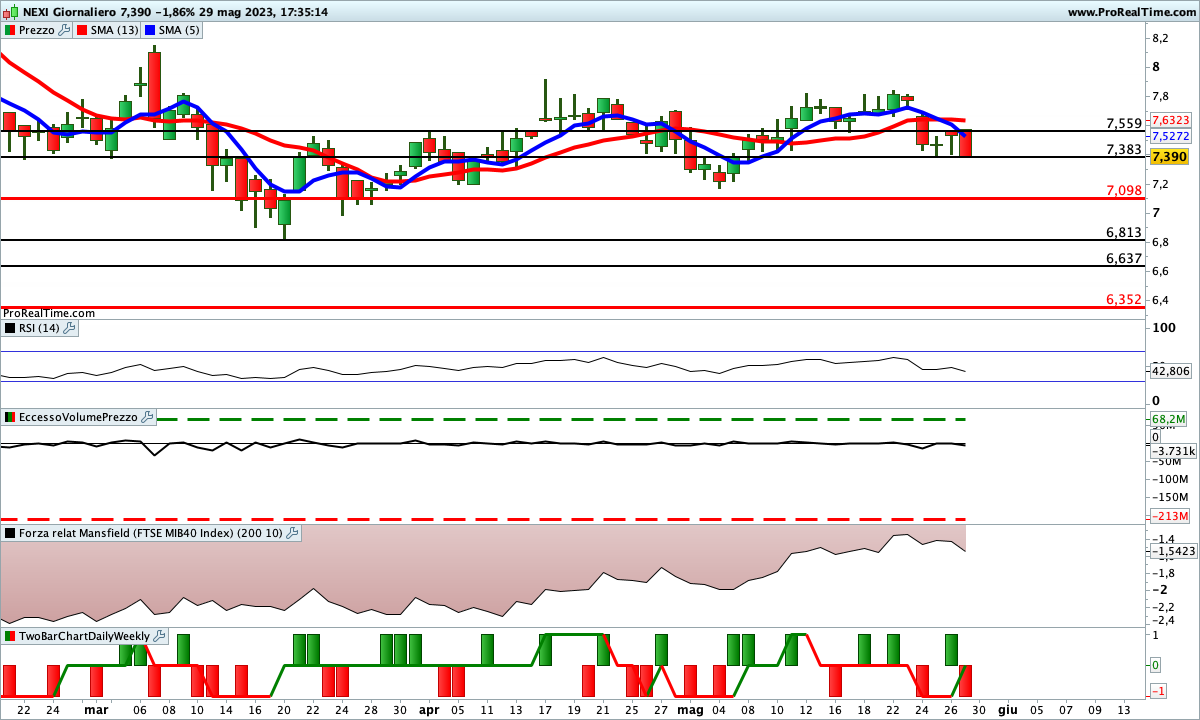The width and height of the screenshot is (1200, 720).
Task: Click the -1,5423 Mansfield value tag
Action: click(1172, 551)
